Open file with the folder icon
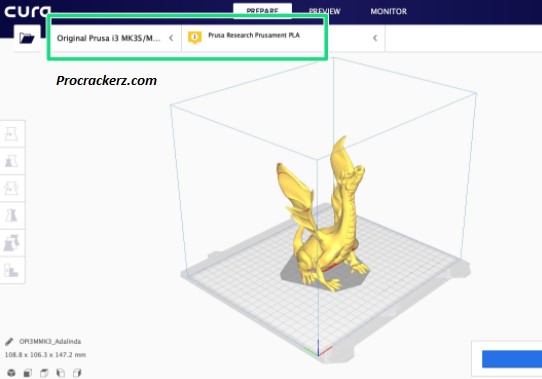 point(27,38)
